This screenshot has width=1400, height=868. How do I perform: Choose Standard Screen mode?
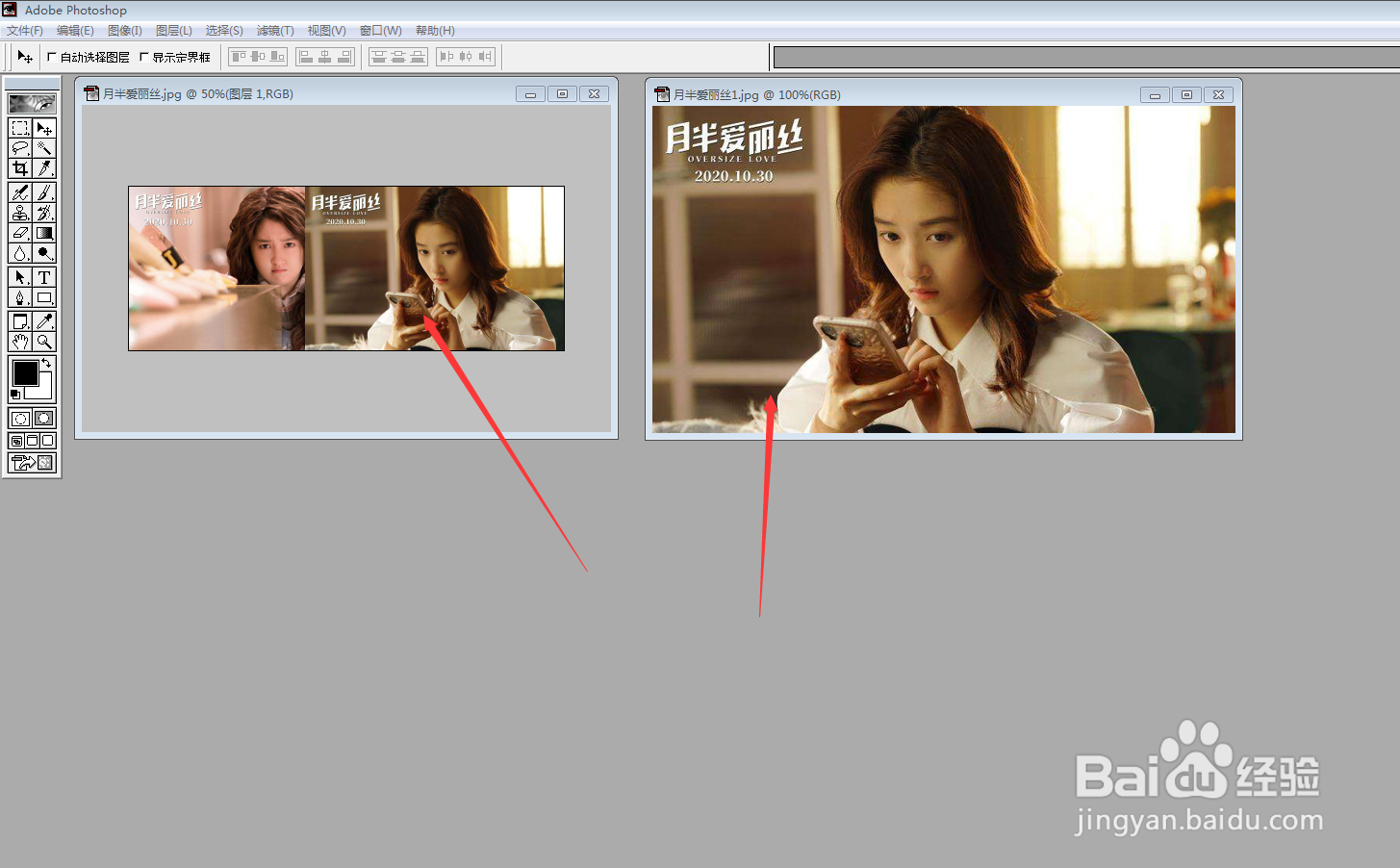click(16, 441)
